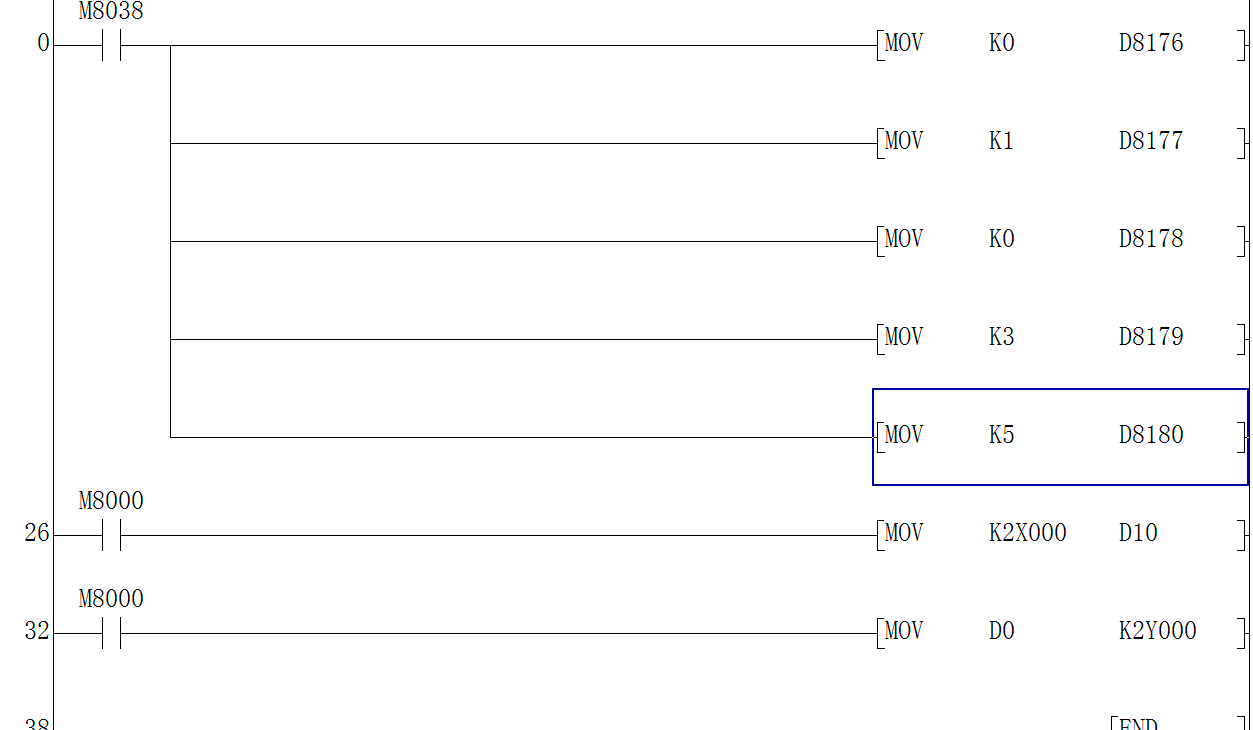Click the K5 source operand
This screenshot has width=1253, height=730.
click(x=1001, y=436)
